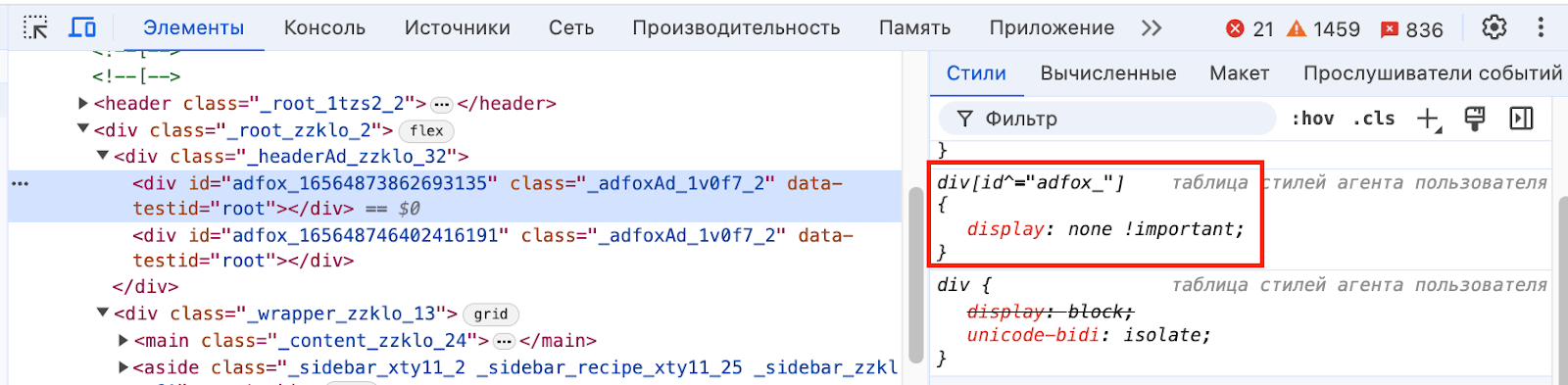This screenshot has width=1568, height=385.
Task: Click the closing </div> tag line
Action: (x=145, y=287)
